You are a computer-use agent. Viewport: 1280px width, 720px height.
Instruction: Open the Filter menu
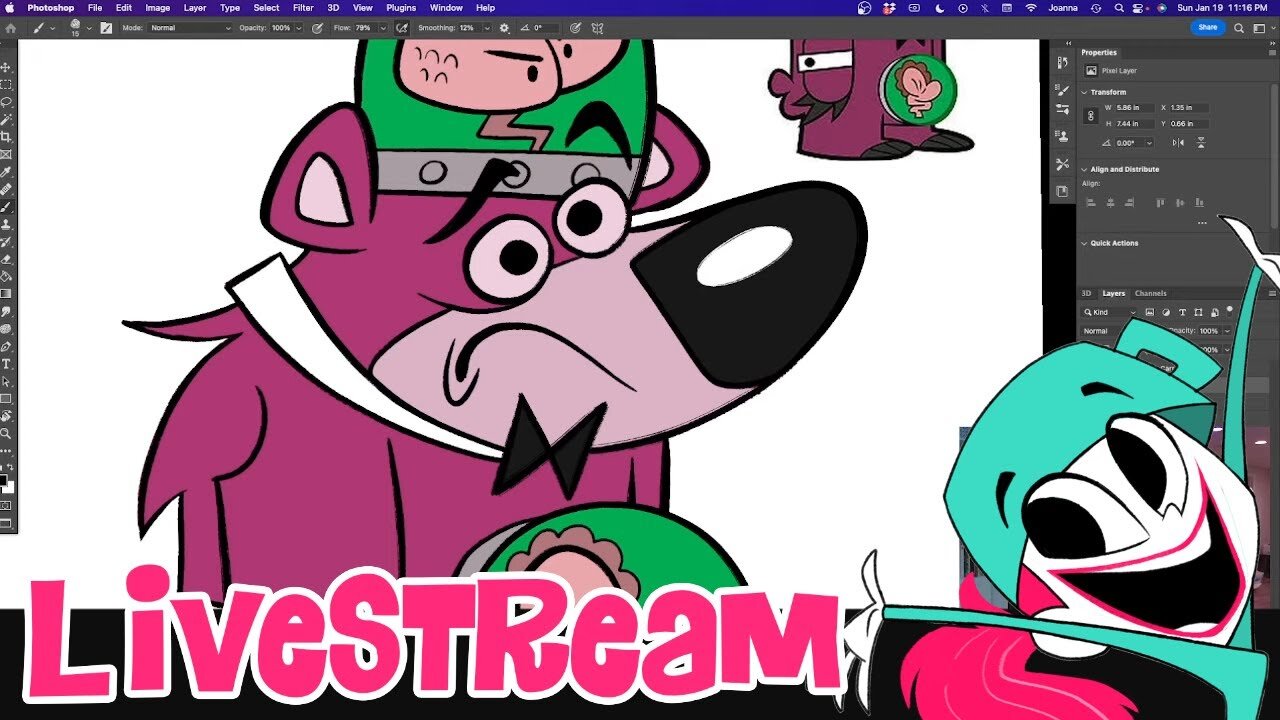click(303, 7)
